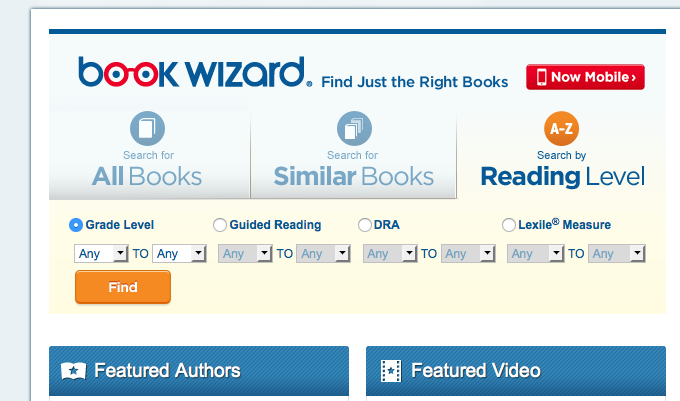Click the Featured Video section header
Image resolution: width=680 pixels, height=401 pixels.
click(516, 371)
